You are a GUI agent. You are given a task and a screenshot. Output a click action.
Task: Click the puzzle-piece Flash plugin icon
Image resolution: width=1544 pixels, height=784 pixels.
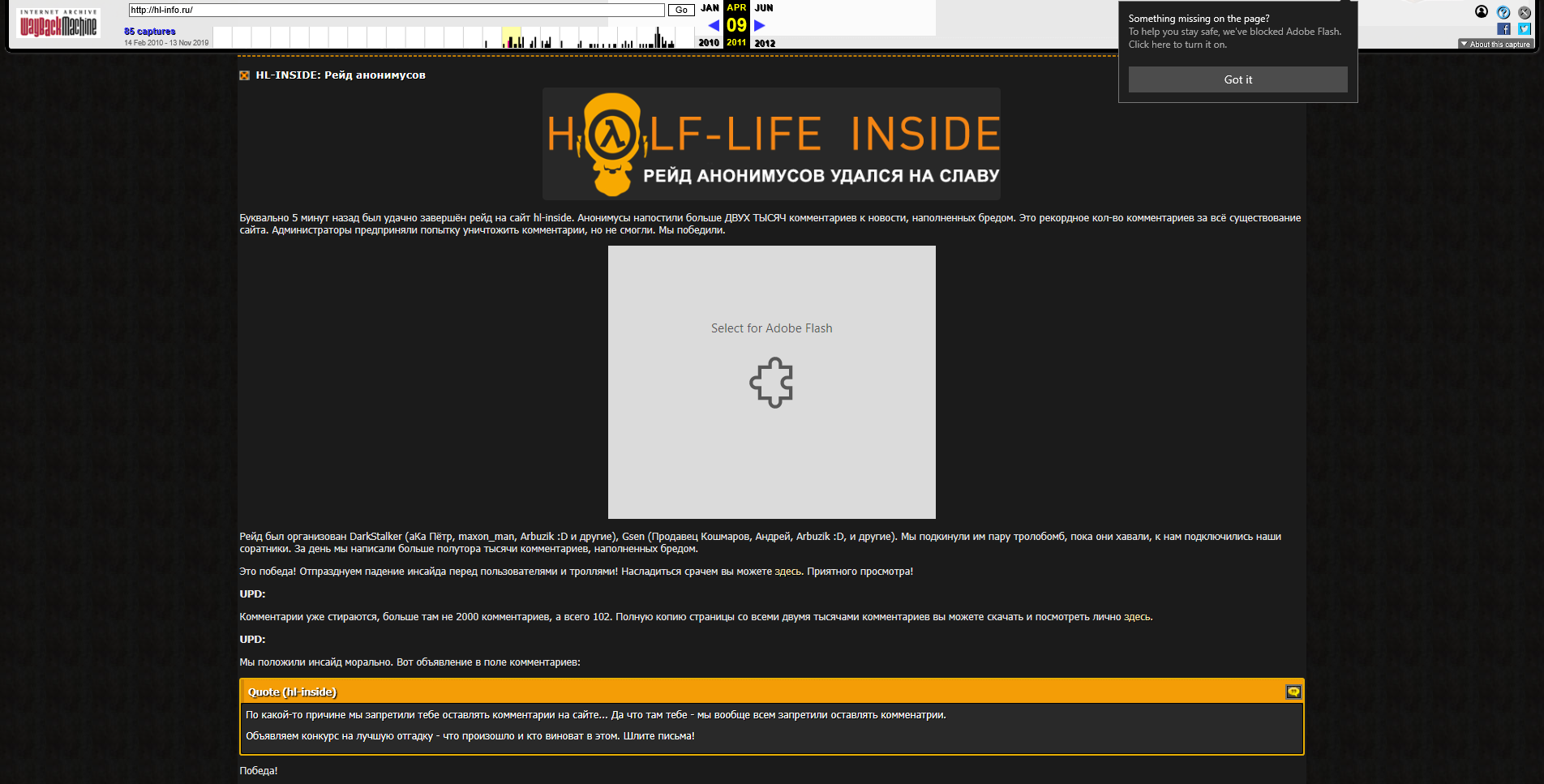tap(771, 383)
